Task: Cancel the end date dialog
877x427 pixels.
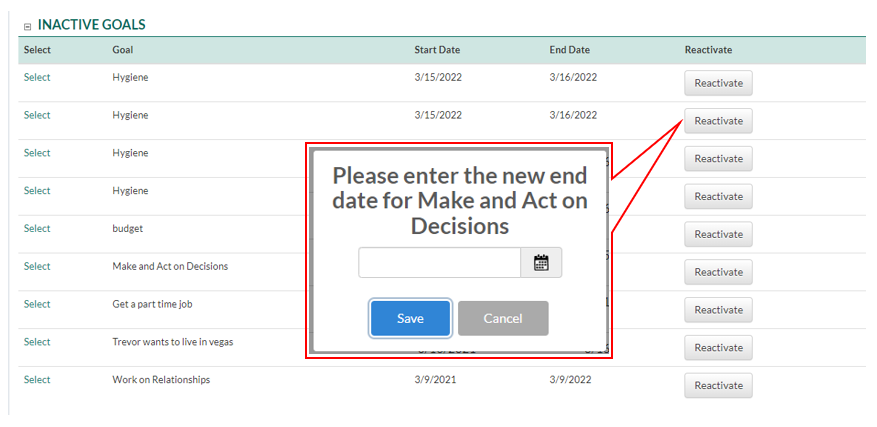Action: pyautogui.click(x=503, y=318)
